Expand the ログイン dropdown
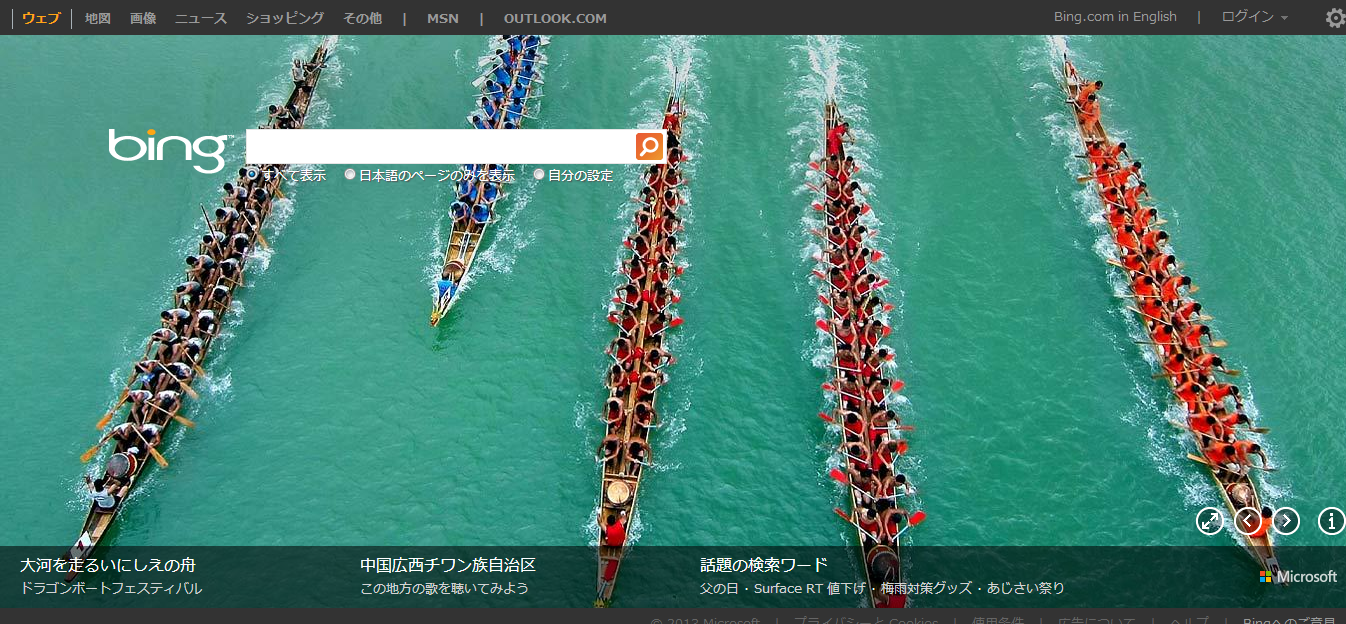The height and width of the screenshot is (624, 1346). pyautogui.click(x=1254, y=17)
